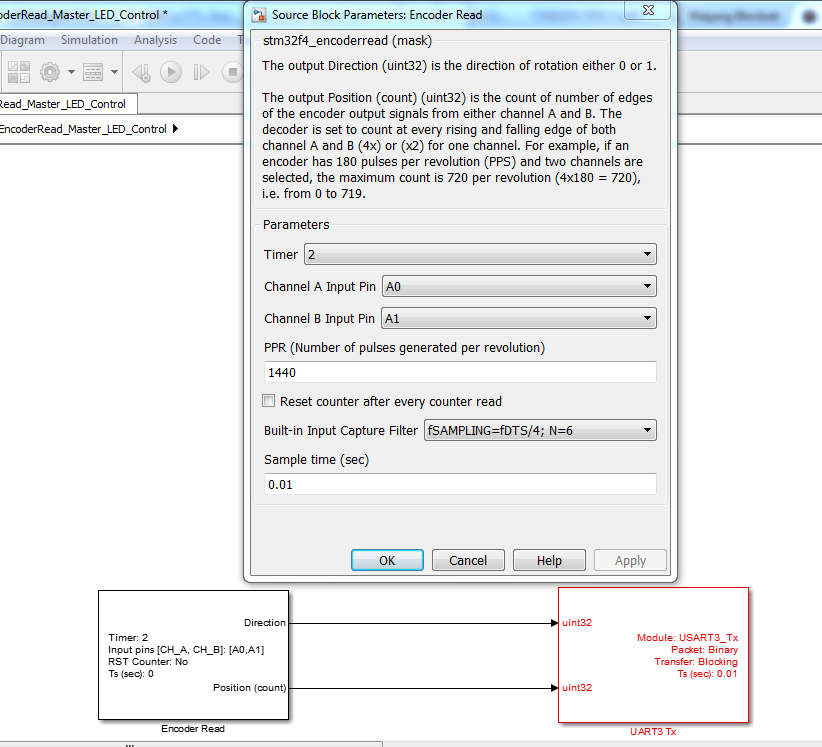The width and height of the screenshot is (822, 747).
Task: Click the 'Transfer: Blocking' text
Action: coord(696,662)
